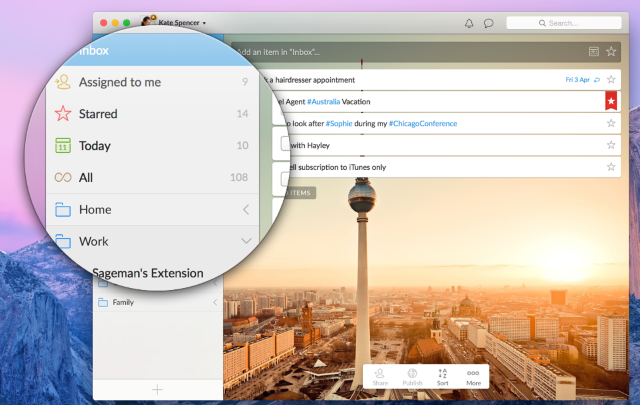Click the Sort A-Z button

(x=443, y=377)
